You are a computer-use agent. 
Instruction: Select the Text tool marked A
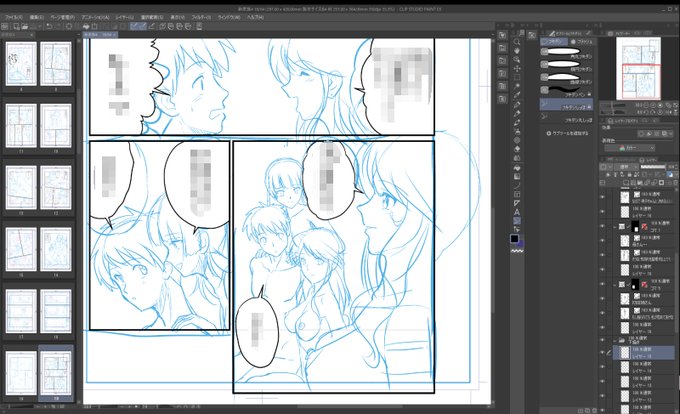517,212
